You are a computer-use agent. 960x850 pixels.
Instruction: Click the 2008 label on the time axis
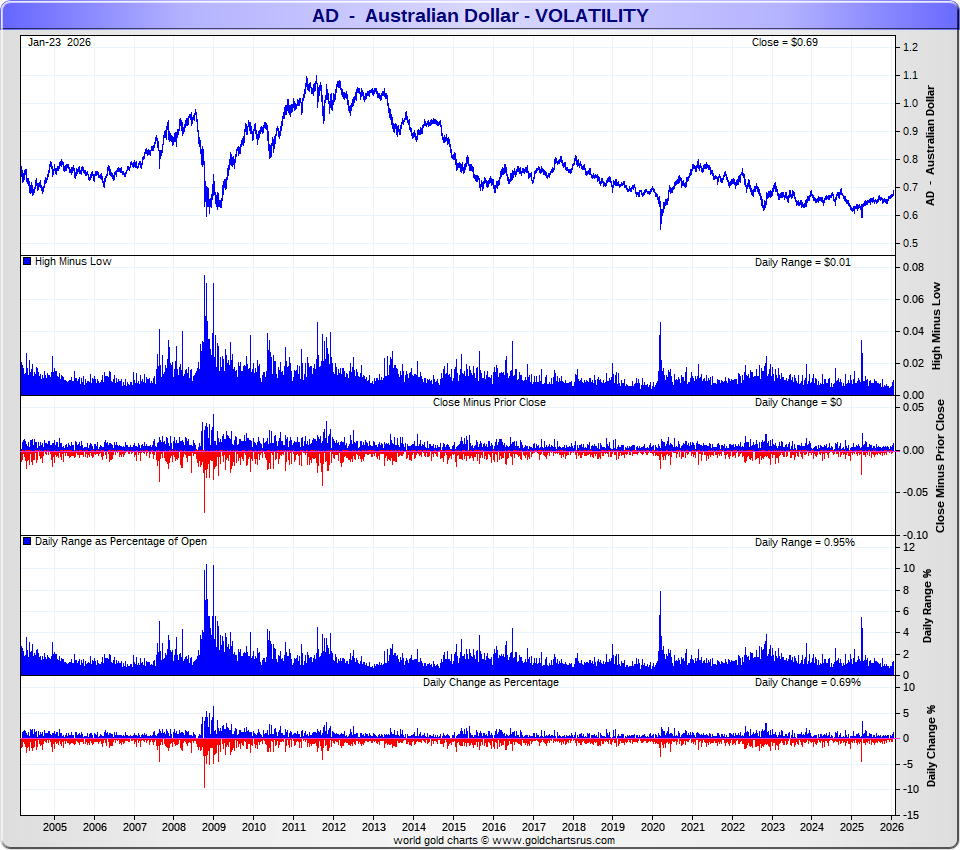pos(174,827)
